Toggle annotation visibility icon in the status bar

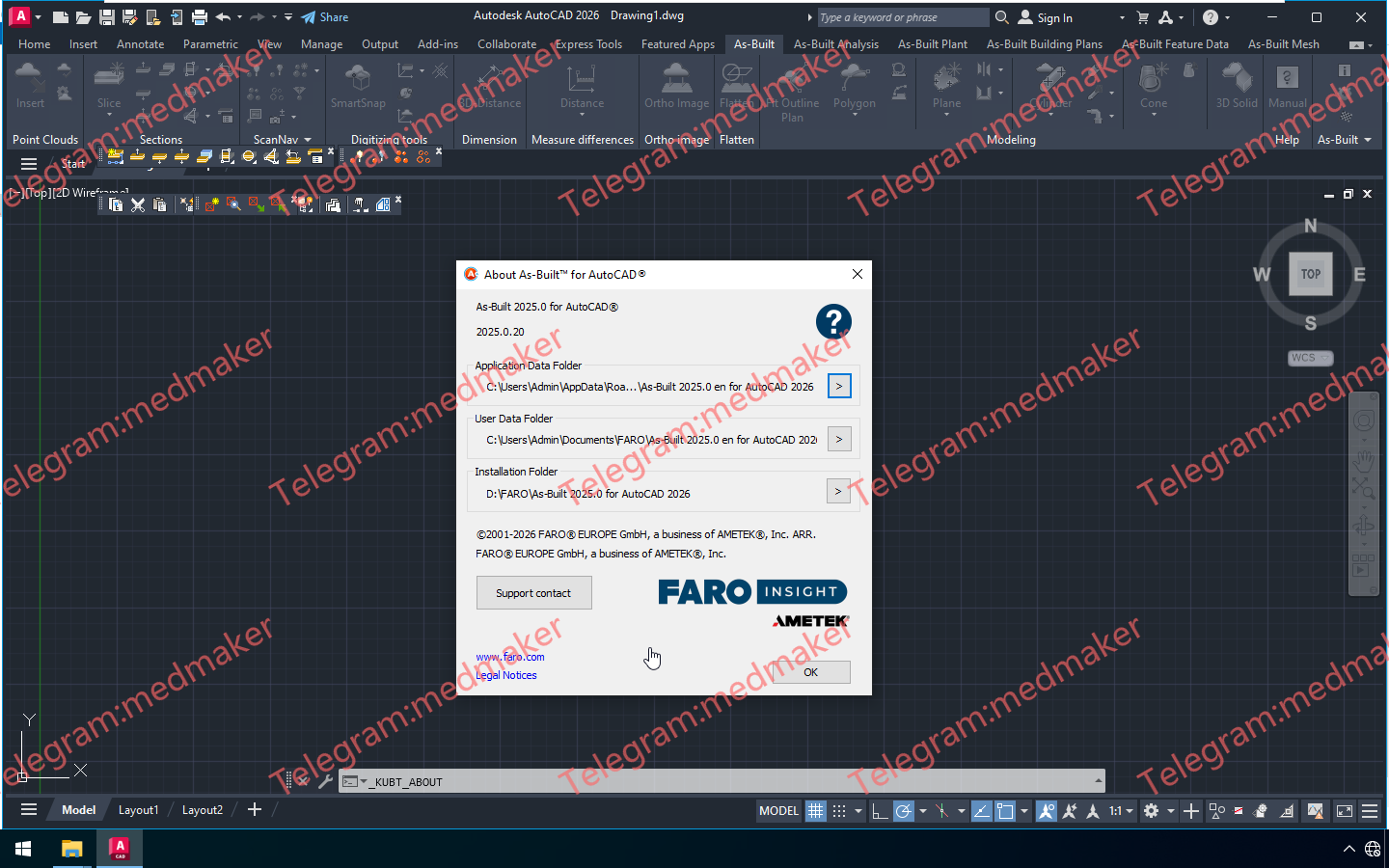(1047, 811)
